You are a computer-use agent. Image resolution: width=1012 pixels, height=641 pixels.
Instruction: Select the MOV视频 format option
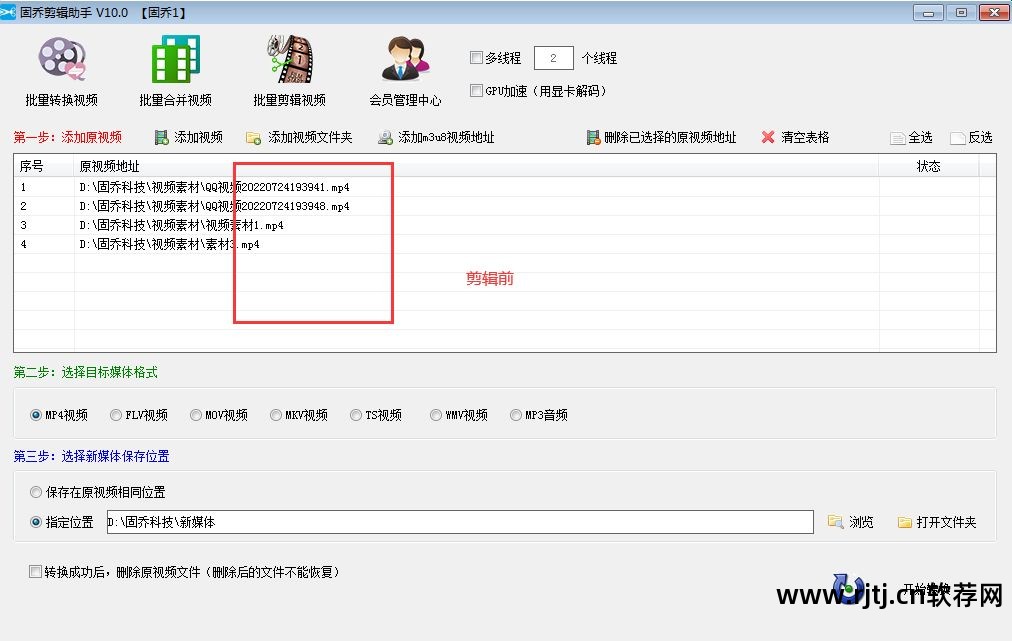196,415
